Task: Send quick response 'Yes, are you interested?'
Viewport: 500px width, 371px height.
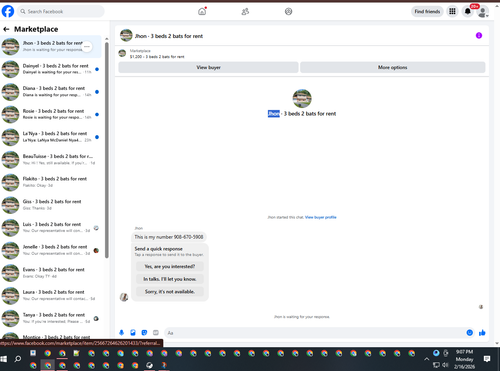Action: pos(170,266)
